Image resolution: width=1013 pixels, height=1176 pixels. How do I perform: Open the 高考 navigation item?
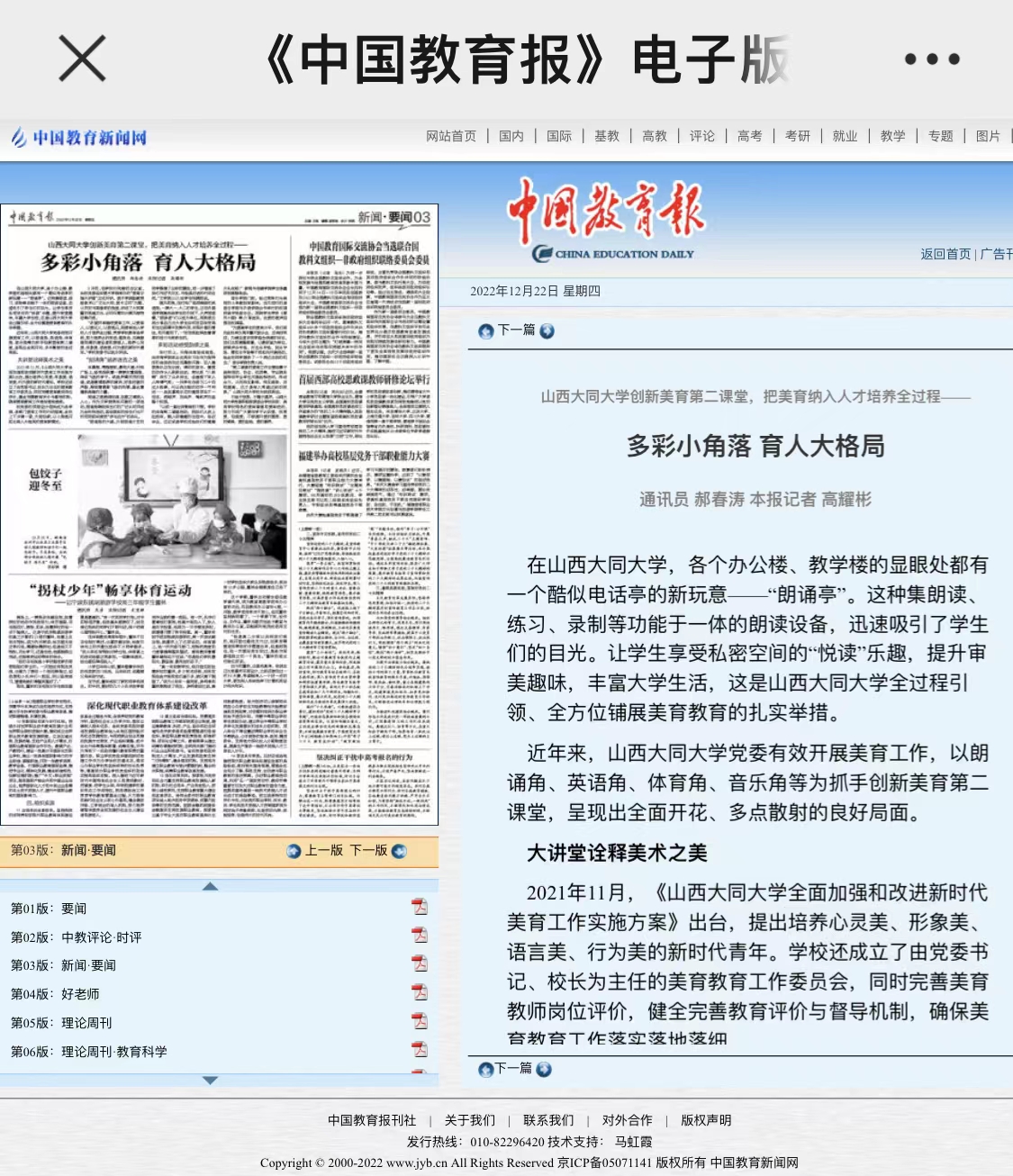point(749,136)
